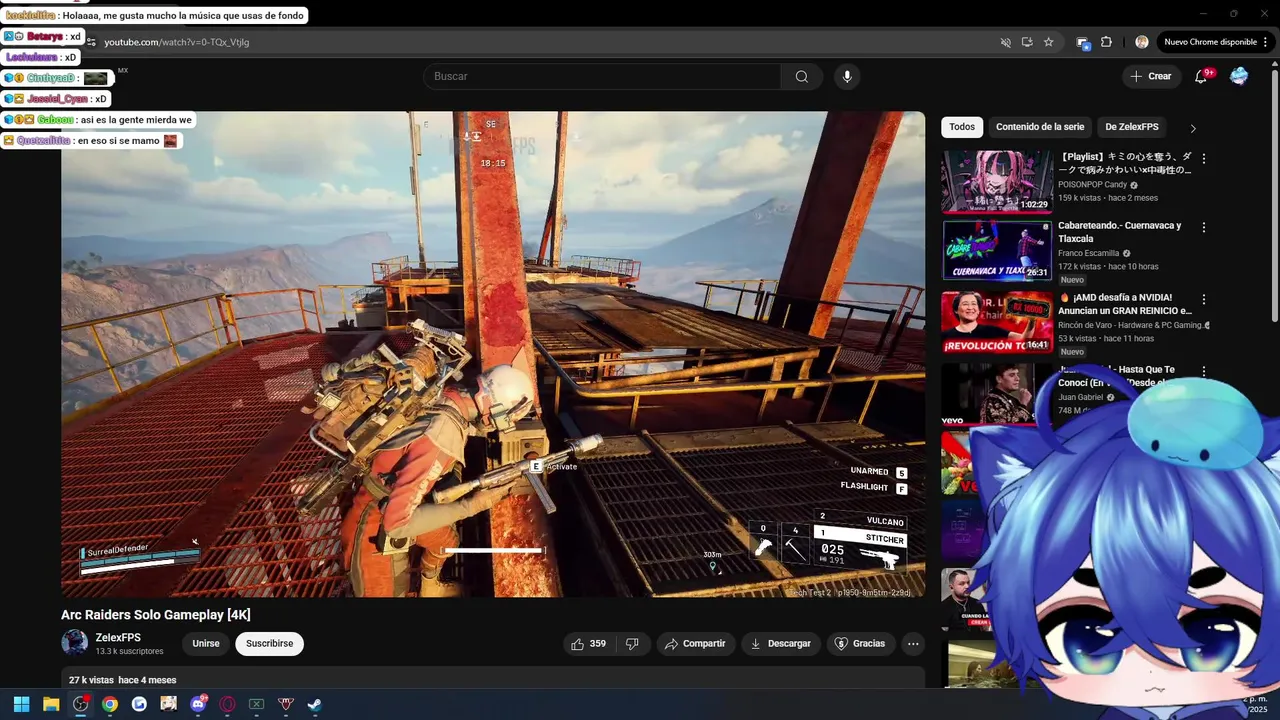Image resolution: width=1280 pixels, height=720 pixels.
Task: Open Discord from the taskbar
Action: pyautogui.click(x=198, y=704)
